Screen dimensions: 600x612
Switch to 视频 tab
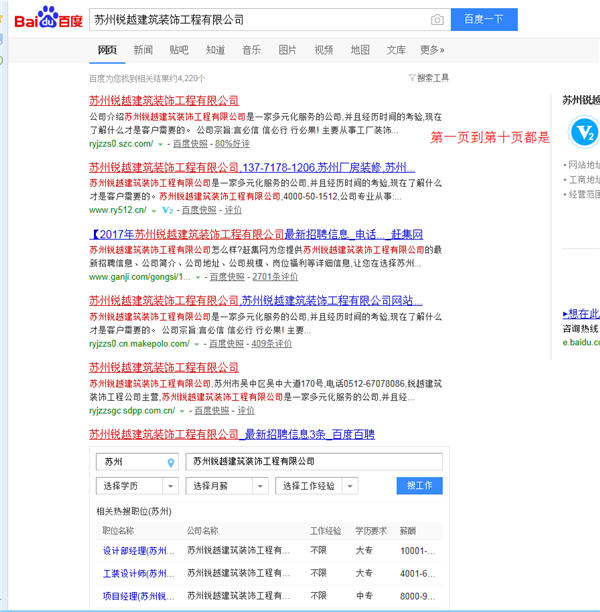(x=324, y=50)
